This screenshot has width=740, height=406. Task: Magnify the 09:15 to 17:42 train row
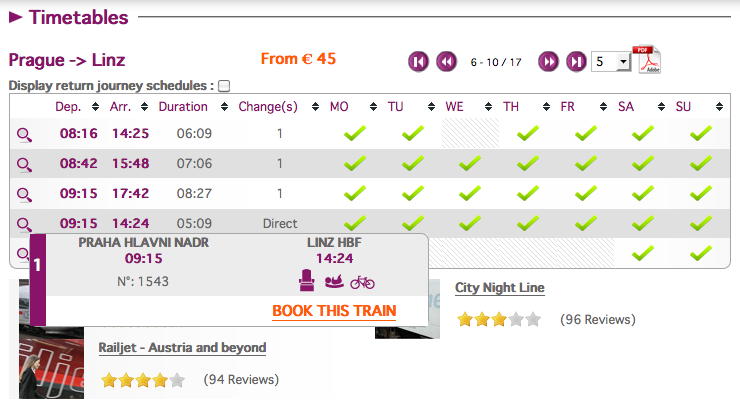click(x=24, y=194)
